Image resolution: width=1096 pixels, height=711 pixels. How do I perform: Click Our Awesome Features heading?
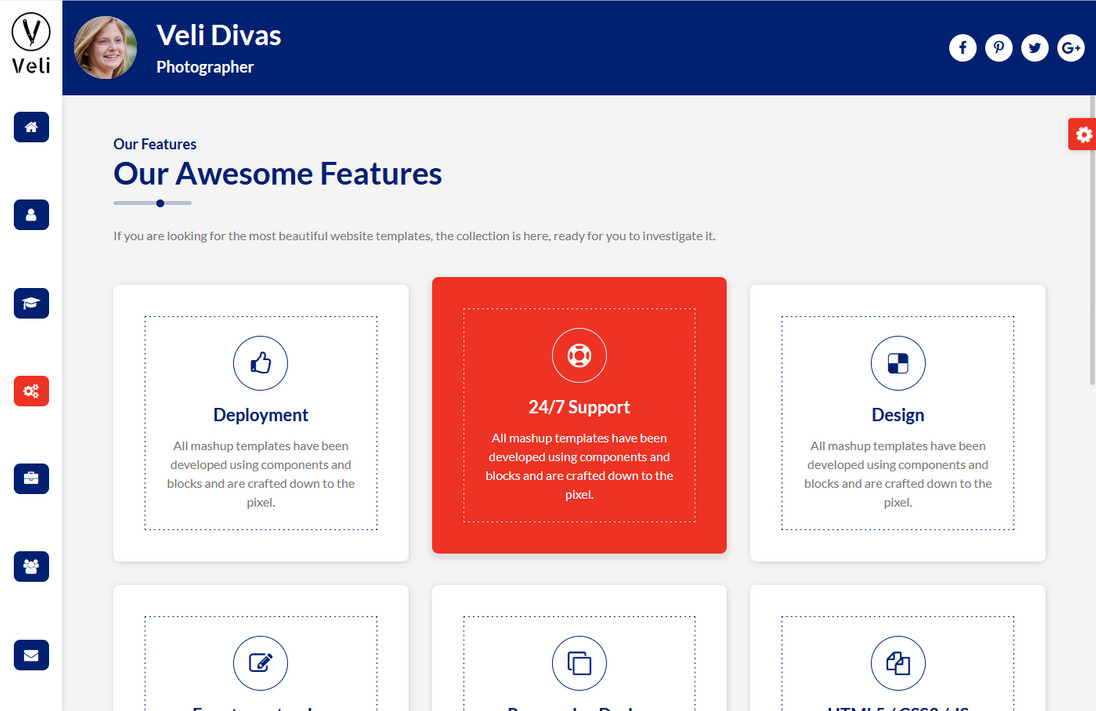tap(277, 173)
